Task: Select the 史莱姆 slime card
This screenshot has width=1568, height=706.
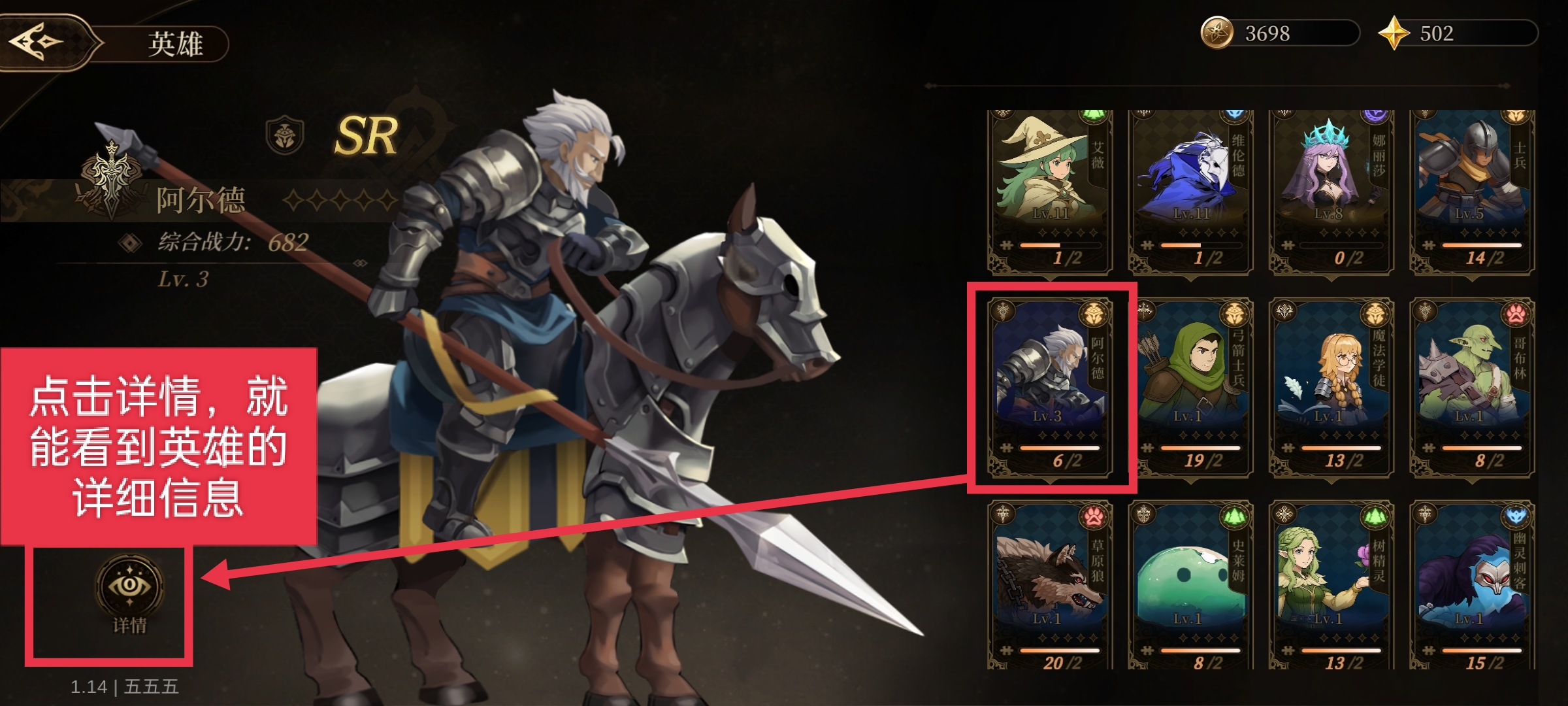Action: (1190, 585)
